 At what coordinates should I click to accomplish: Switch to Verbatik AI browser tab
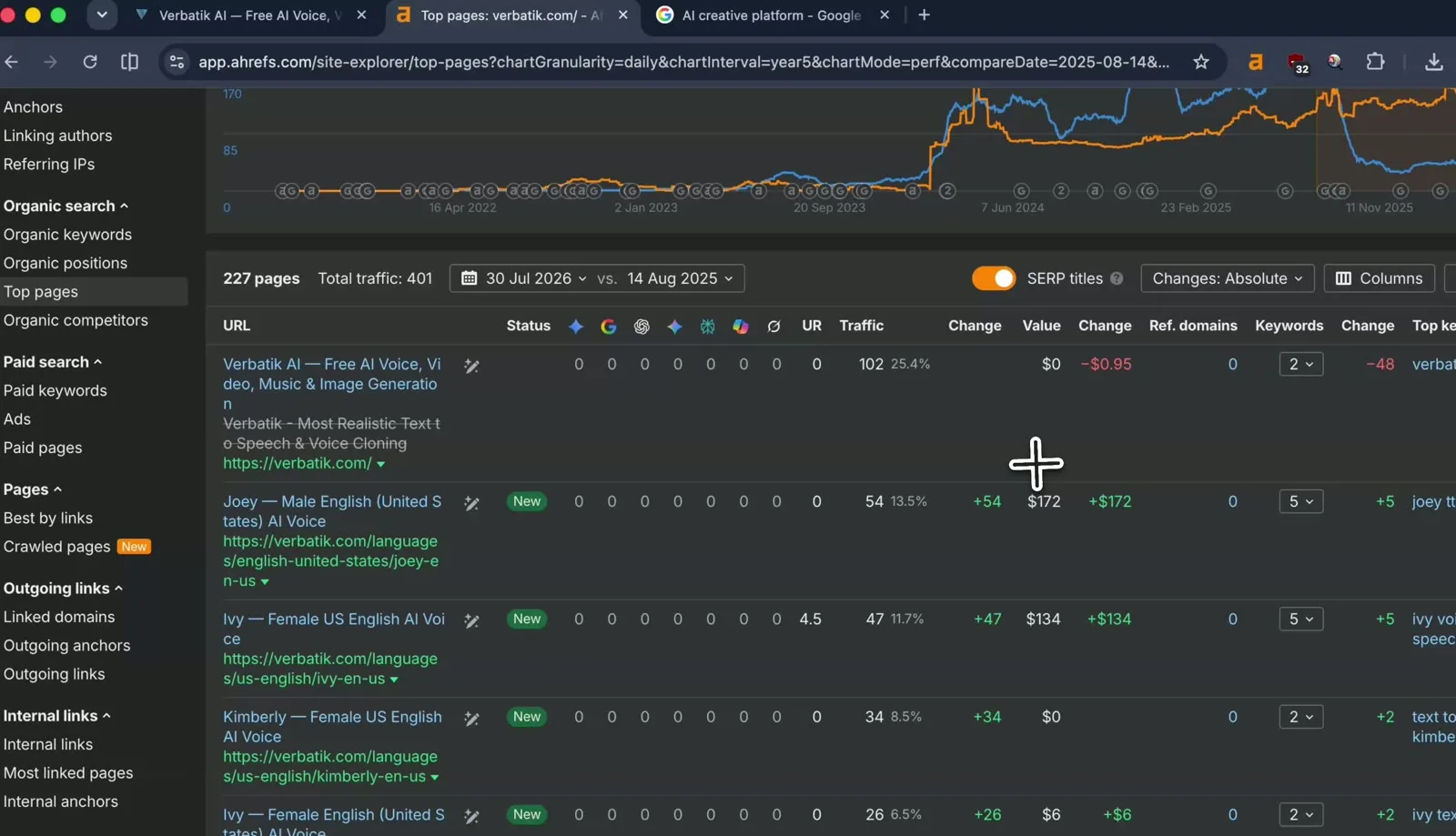[x=250, y=15]
